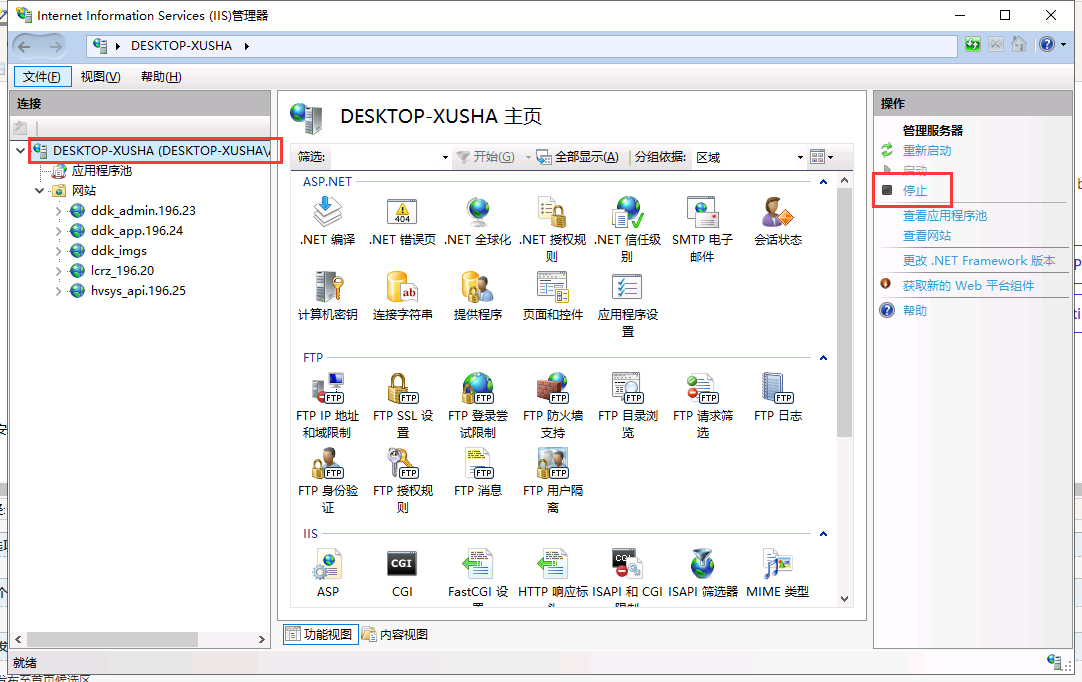Open the MIME 类型 icon
Viewport: 1082px width, 682px height.
pyautogui.click(x=778, y=564)
